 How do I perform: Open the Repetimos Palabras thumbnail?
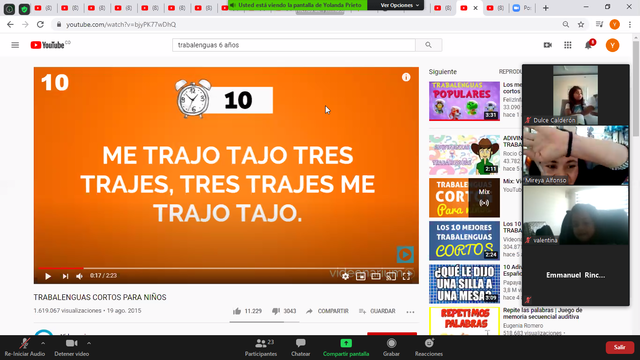(x=464, y=321)
